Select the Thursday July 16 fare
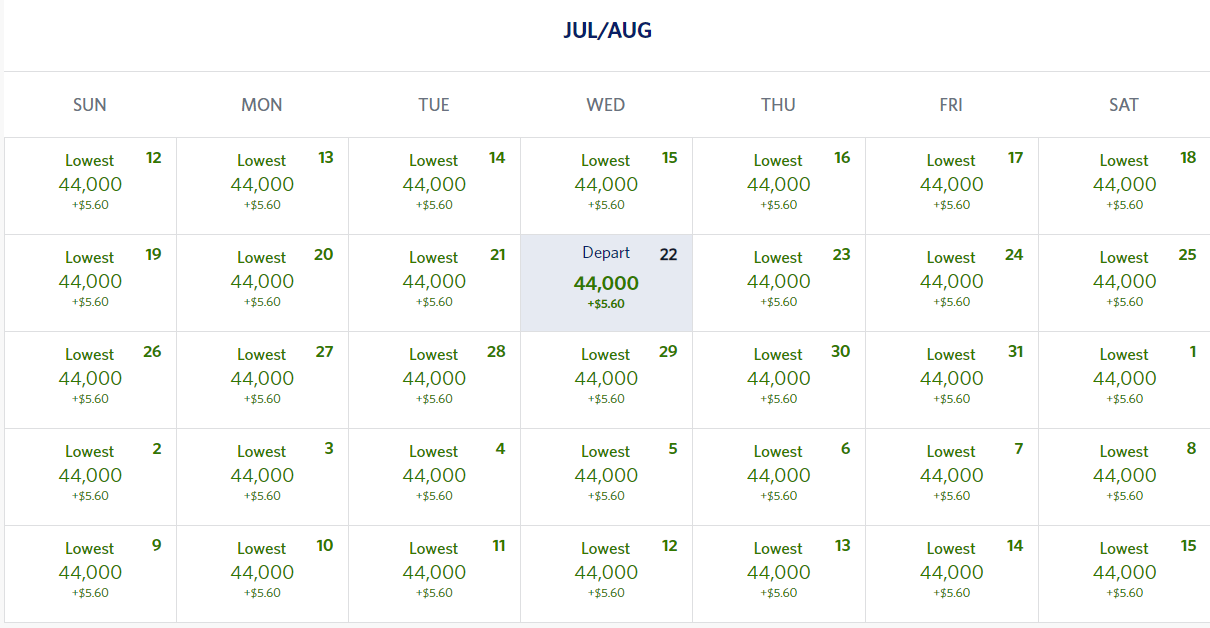Screen dimensions: 1210x628 (x=778, y=184)
